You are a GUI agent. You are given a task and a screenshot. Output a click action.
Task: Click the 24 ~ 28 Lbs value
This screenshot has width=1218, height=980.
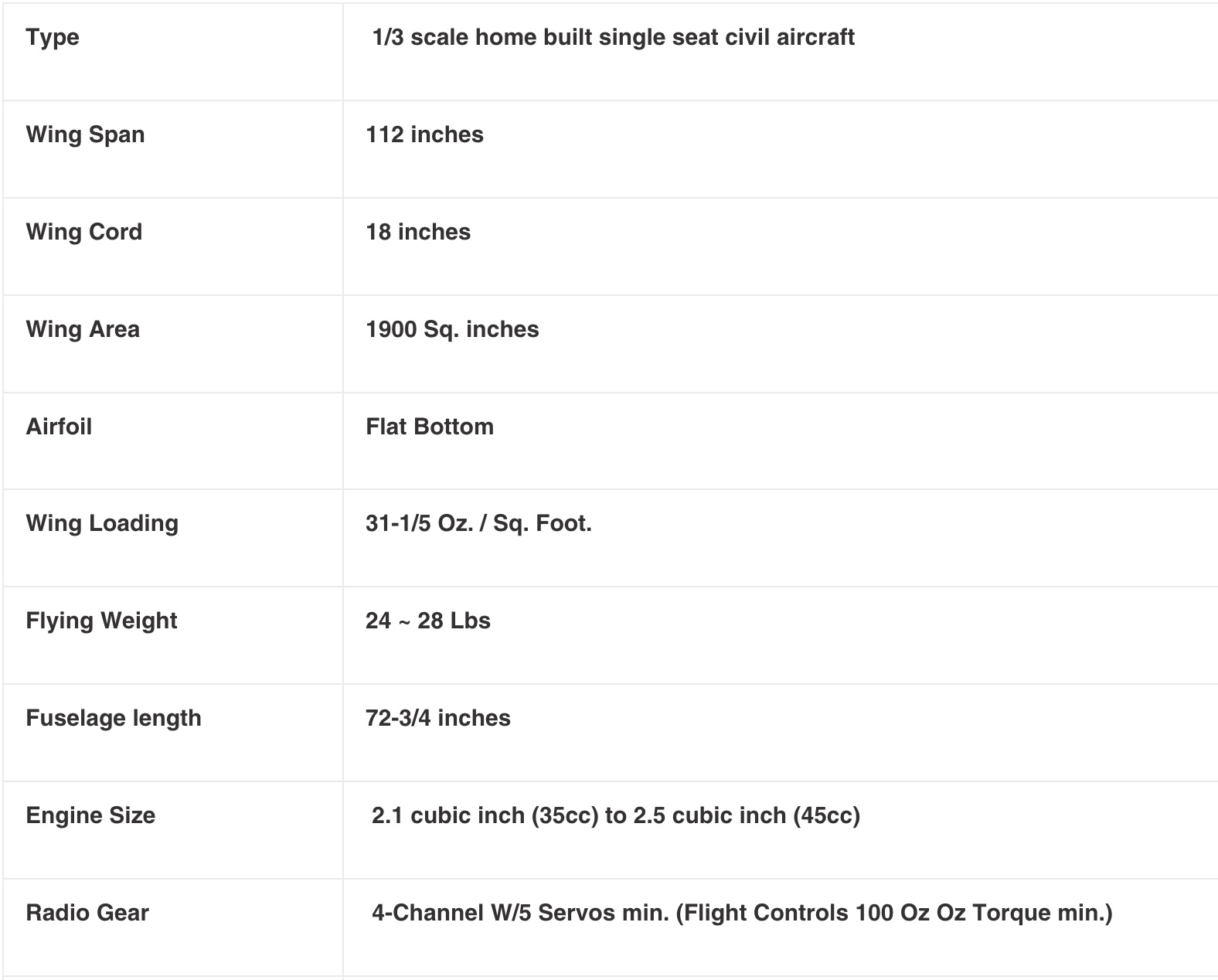(x=428, y=621)
